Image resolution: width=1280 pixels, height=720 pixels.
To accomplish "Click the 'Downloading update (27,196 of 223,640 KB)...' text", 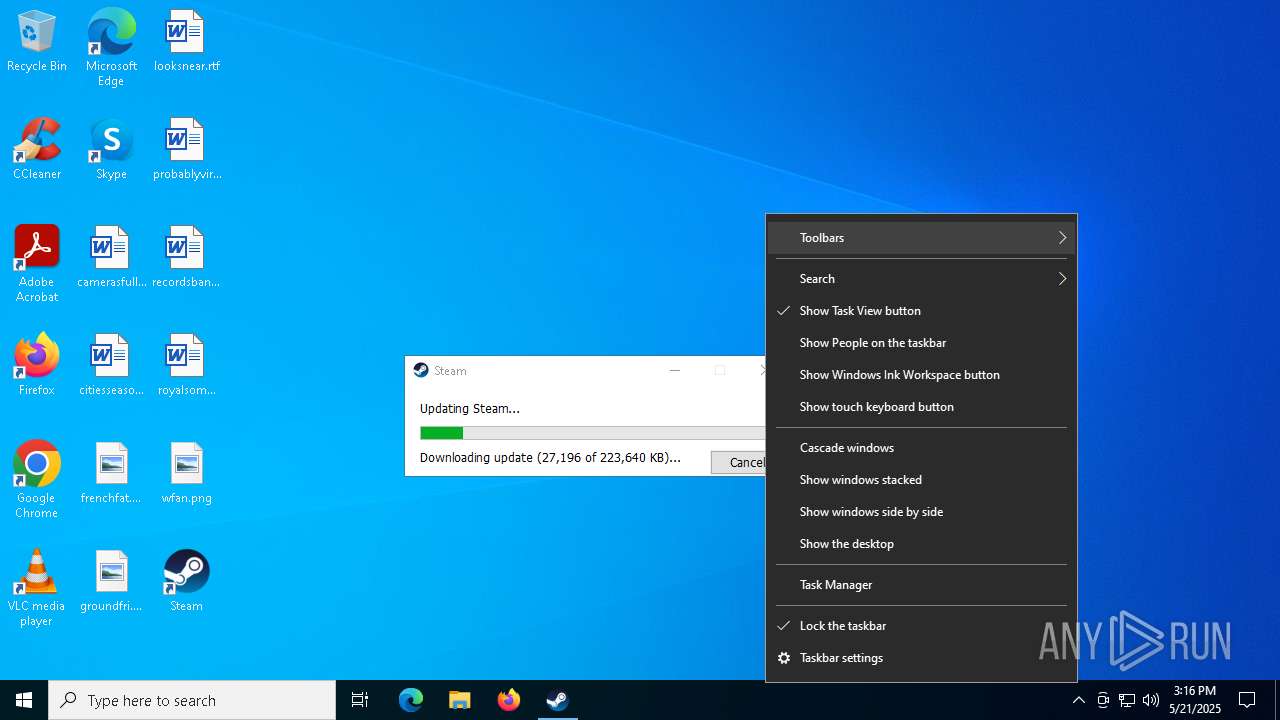I will point(550,458).
